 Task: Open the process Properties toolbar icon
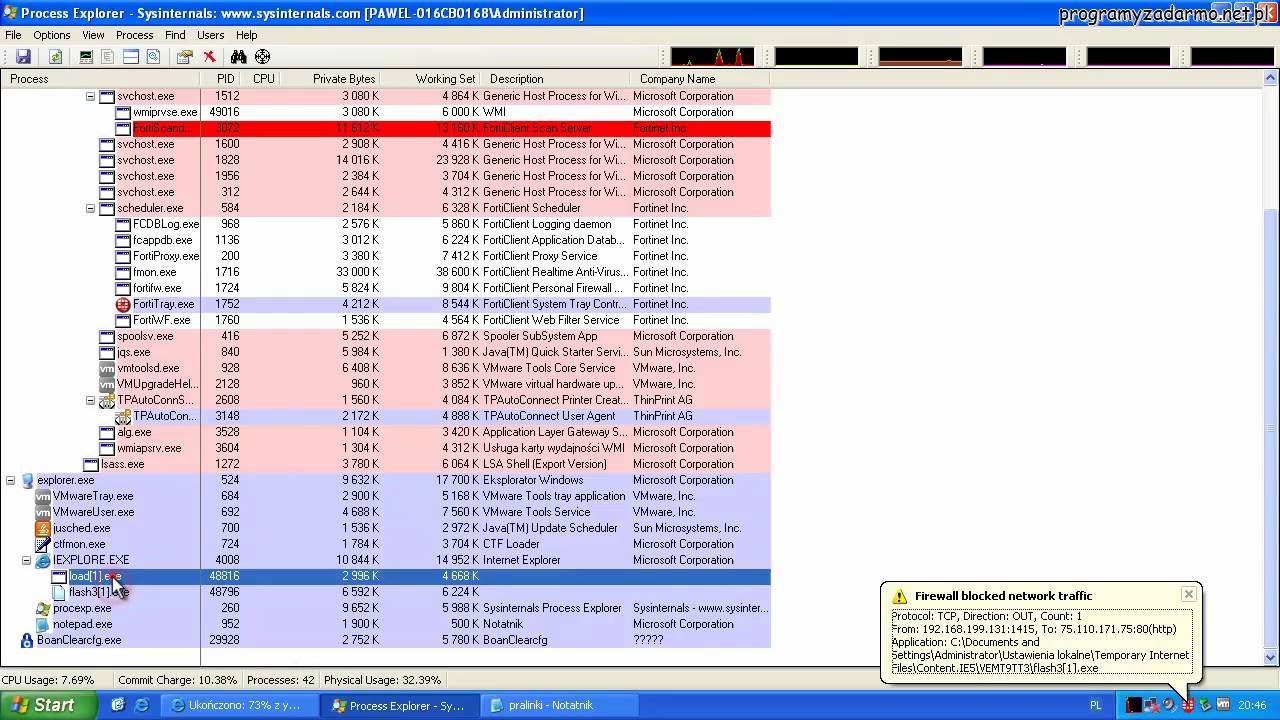point(185,57)
